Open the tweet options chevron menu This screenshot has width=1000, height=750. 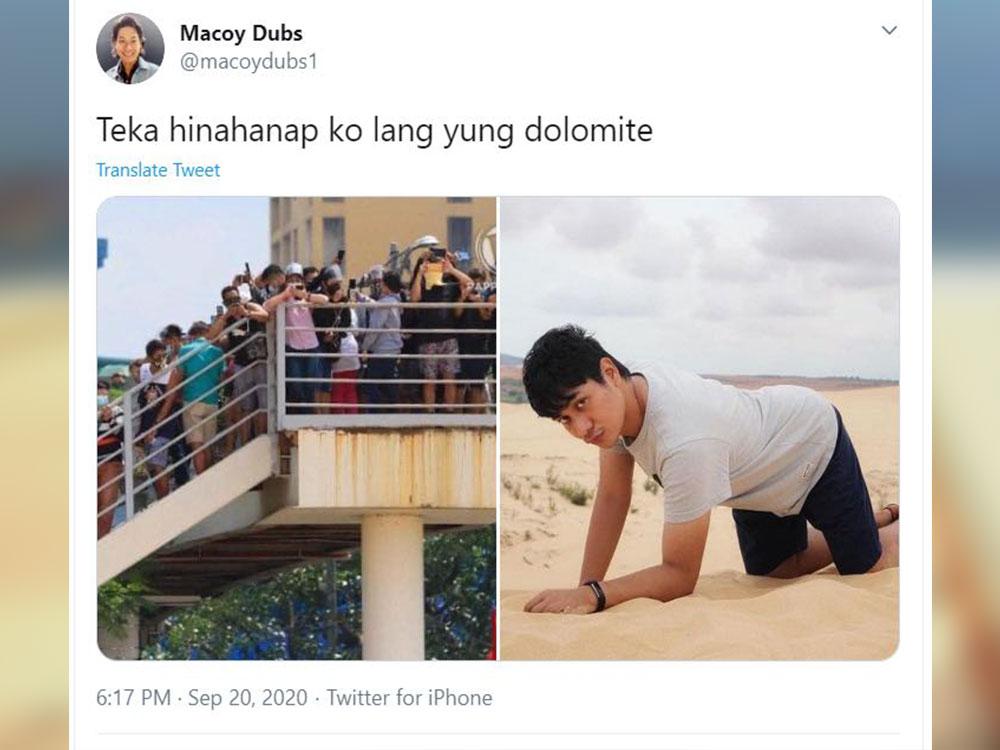(889, 30)
